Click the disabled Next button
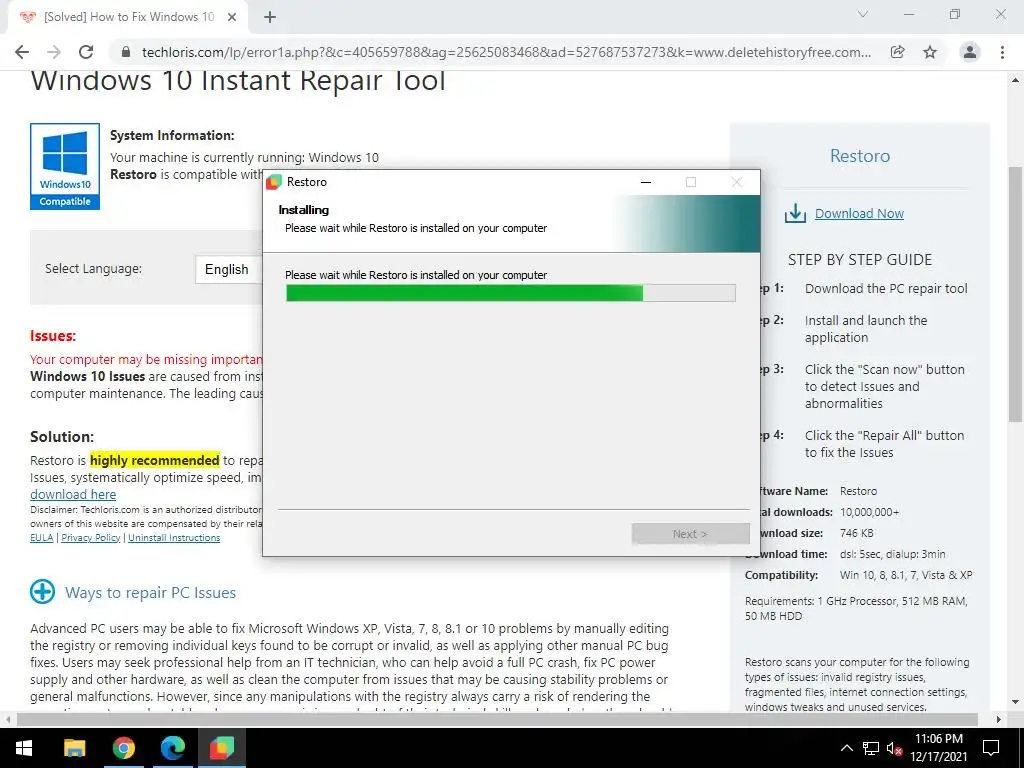 (x=690, y=534)
